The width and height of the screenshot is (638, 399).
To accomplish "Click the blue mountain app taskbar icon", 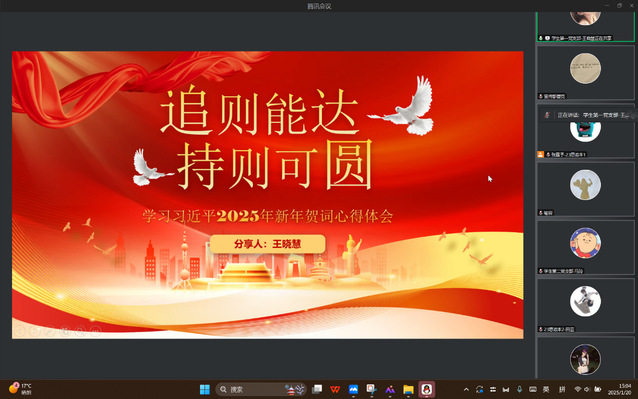I will [x=353, y=389].
